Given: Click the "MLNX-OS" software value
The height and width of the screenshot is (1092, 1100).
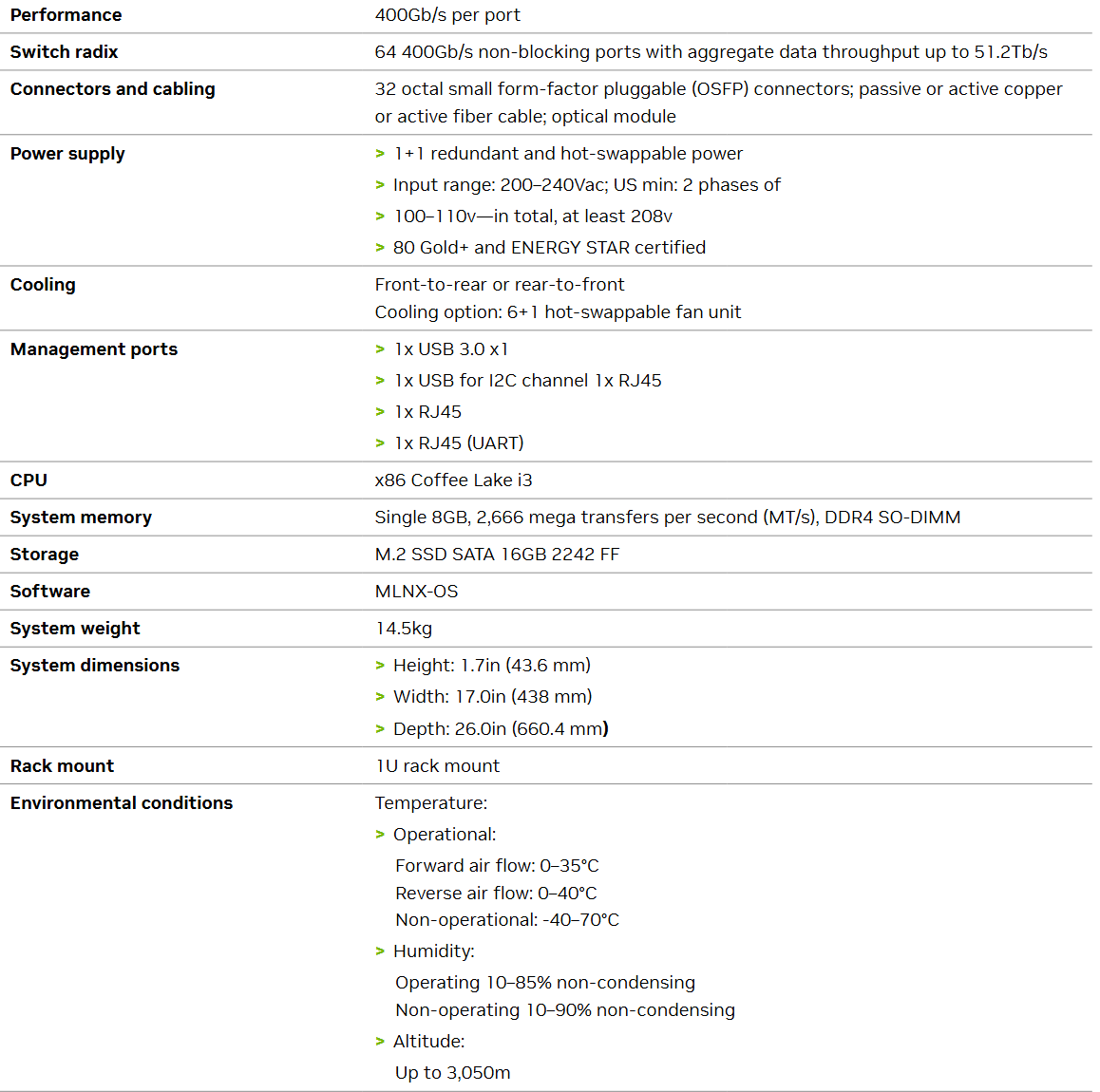Looking at the screenshot, I should pyautogui.click(x=416, y=592).
